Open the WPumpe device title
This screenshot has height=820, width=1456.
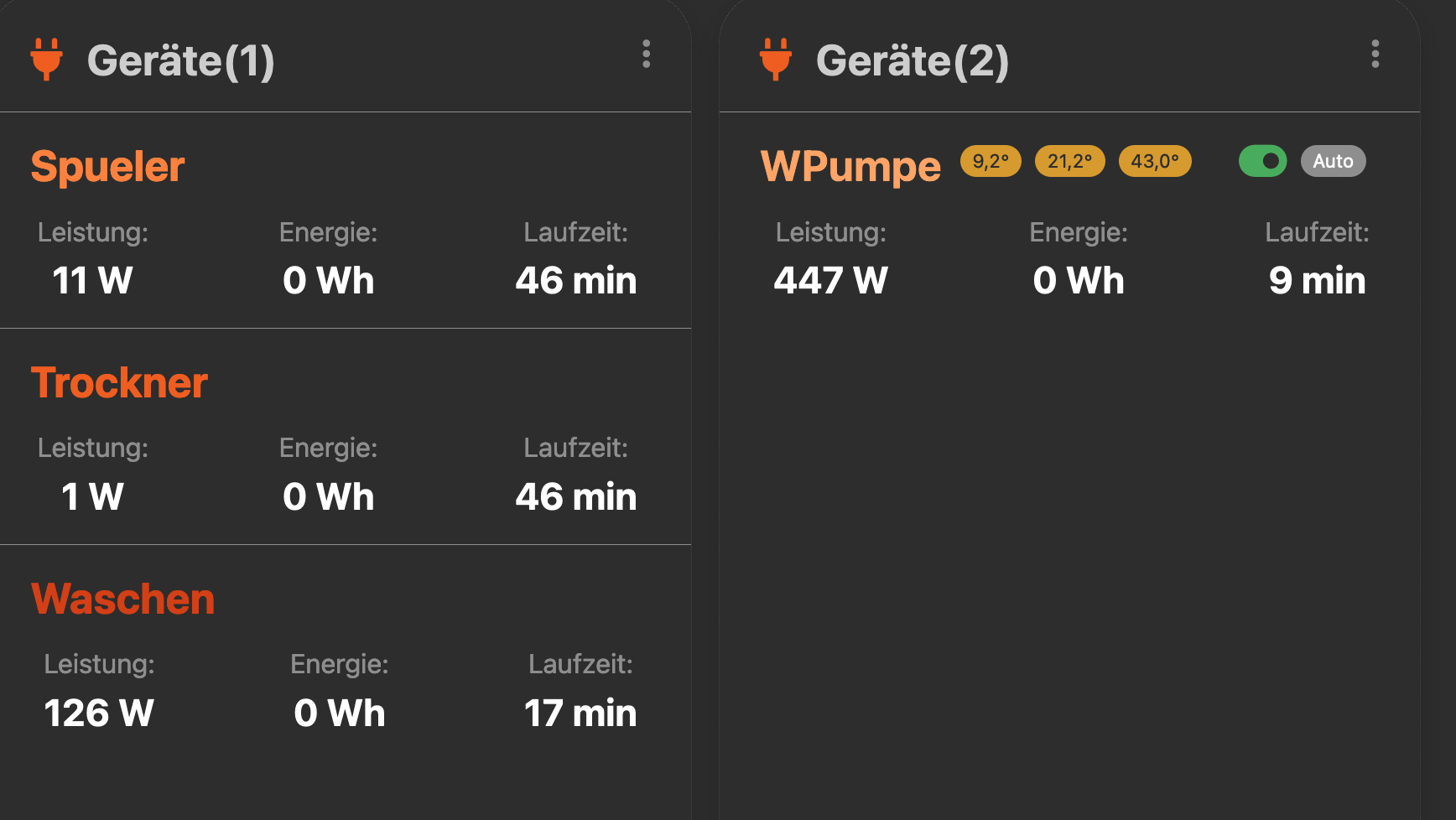(x=850, y=166)
